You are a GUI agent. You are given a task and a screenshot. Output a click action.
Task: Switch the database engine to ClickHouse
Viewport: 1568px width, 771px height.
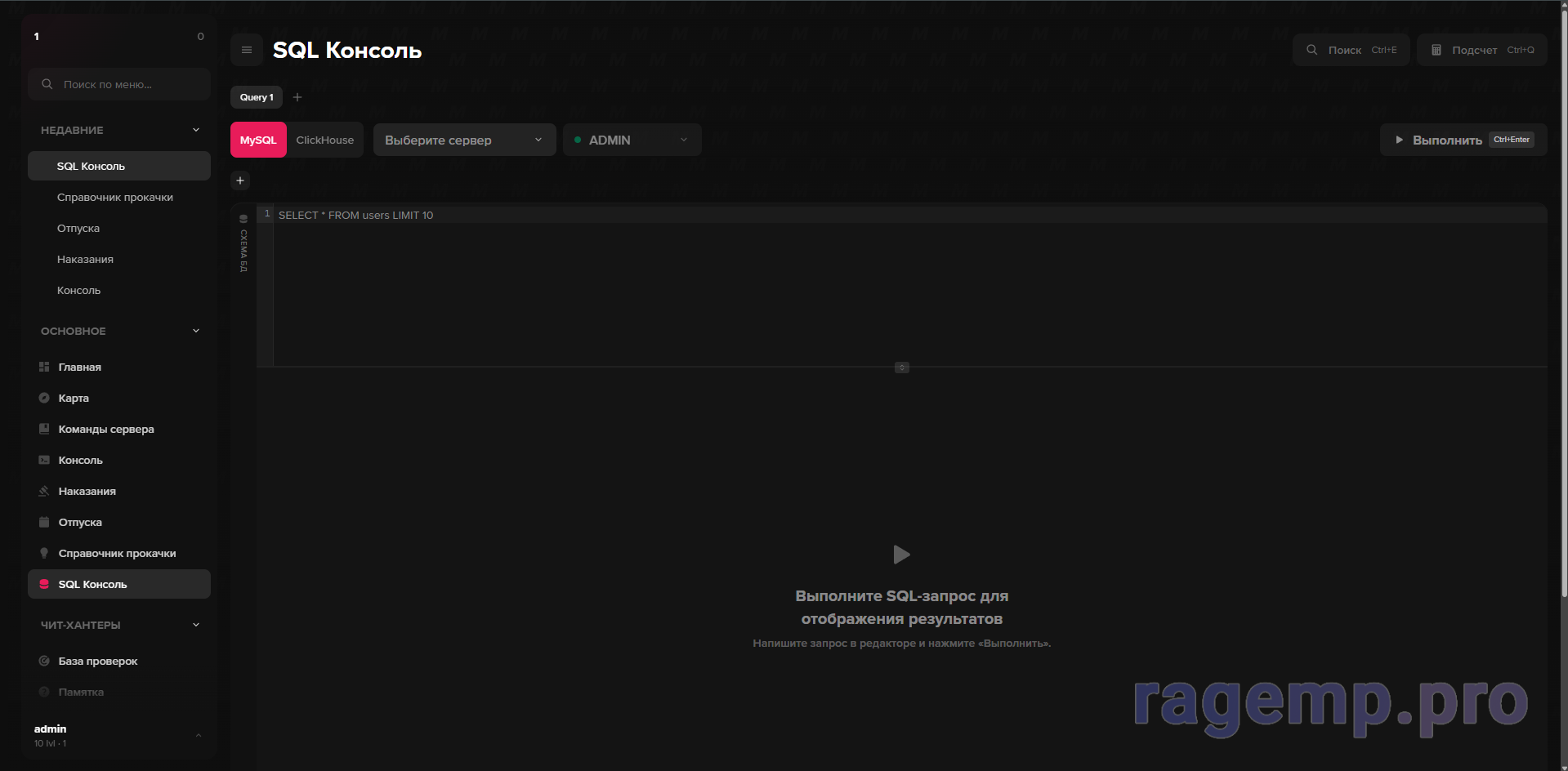(325, 140)
